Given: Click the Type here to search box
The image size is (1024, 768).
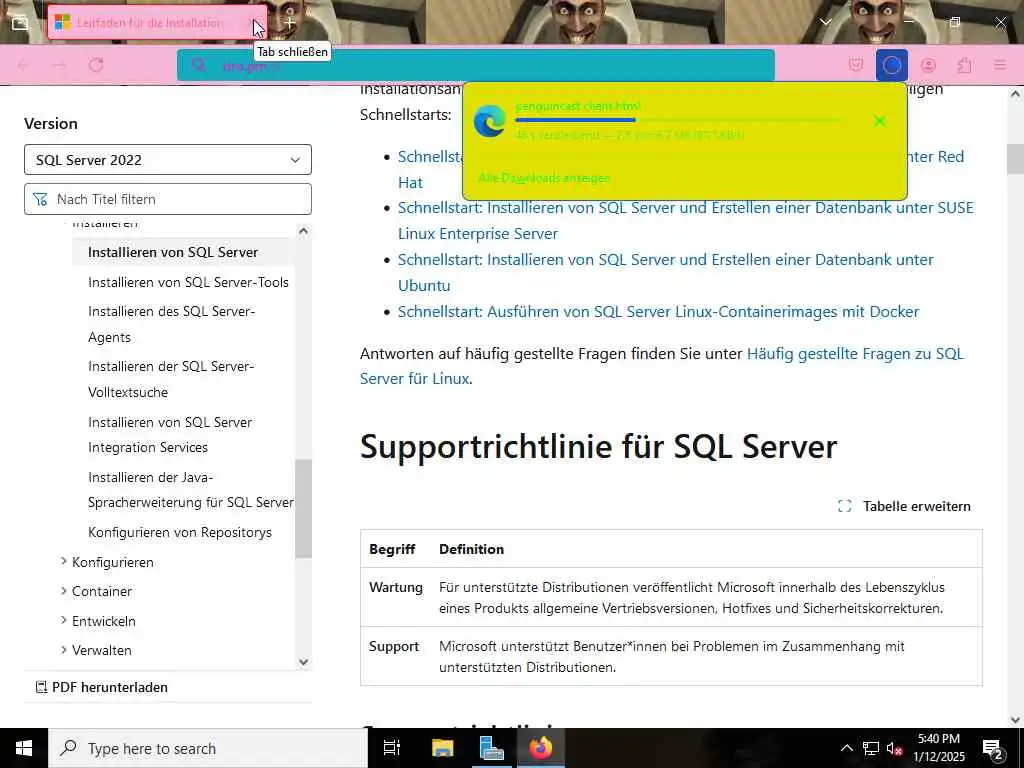Looking at the screenshot, I should [x=208, y=748].
